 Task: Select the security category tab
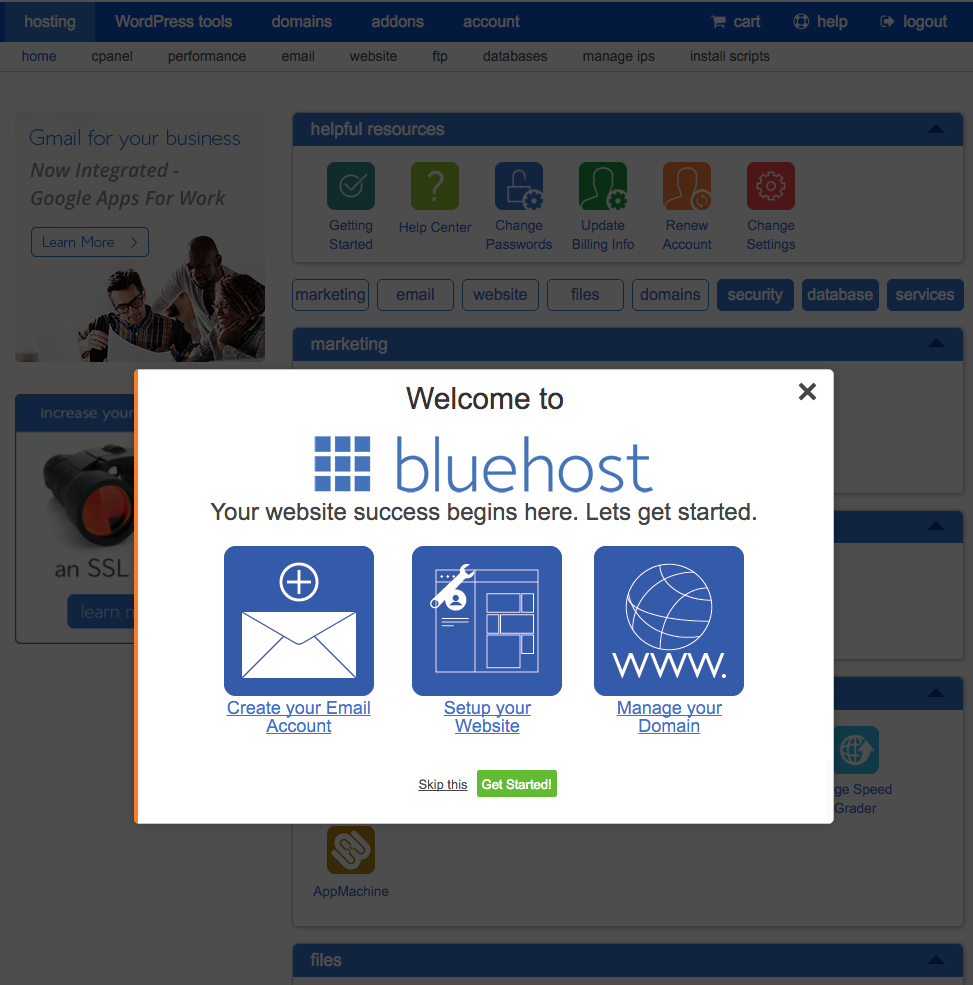[x=755, y=295]
